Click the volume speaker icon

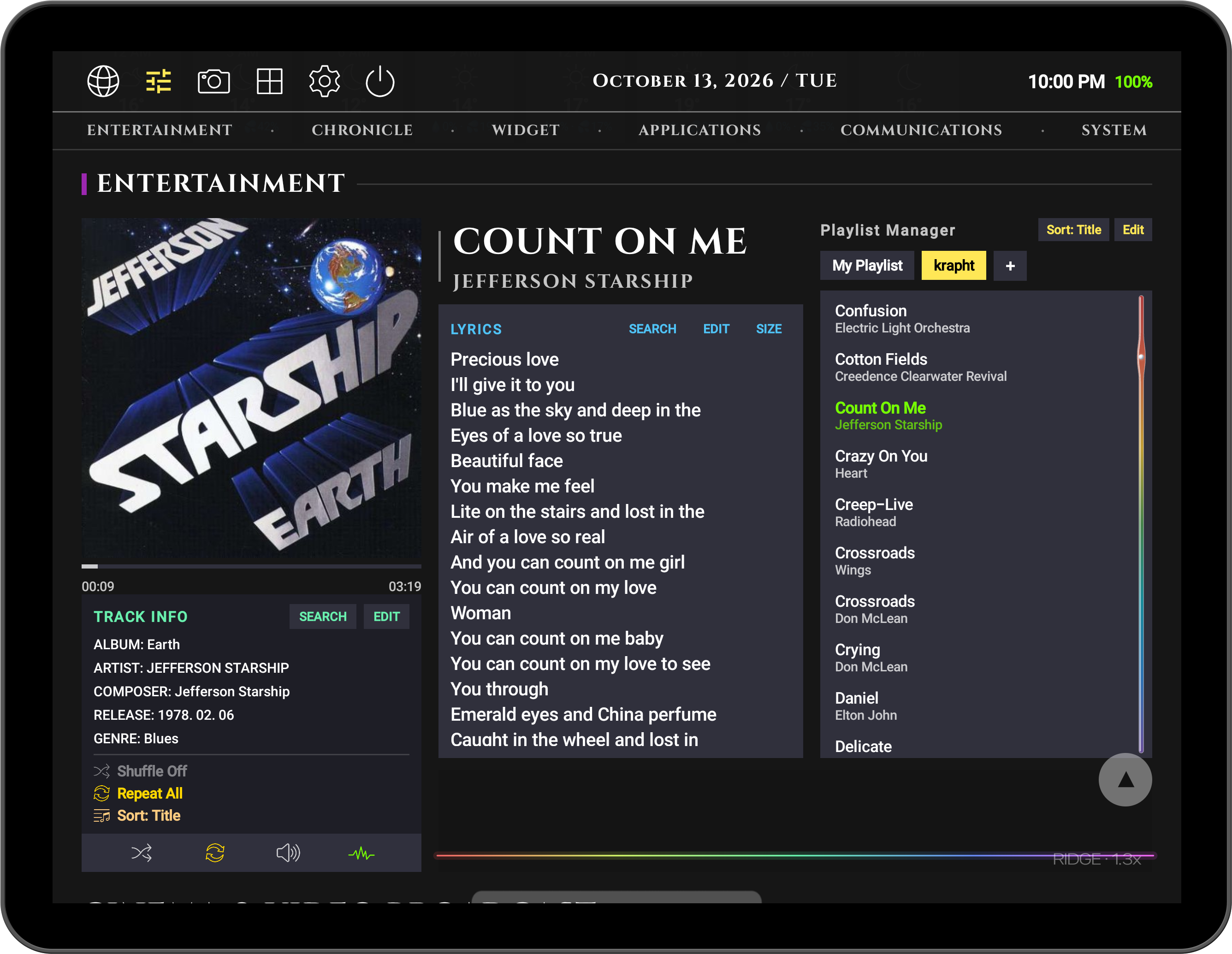coord(288,853)
